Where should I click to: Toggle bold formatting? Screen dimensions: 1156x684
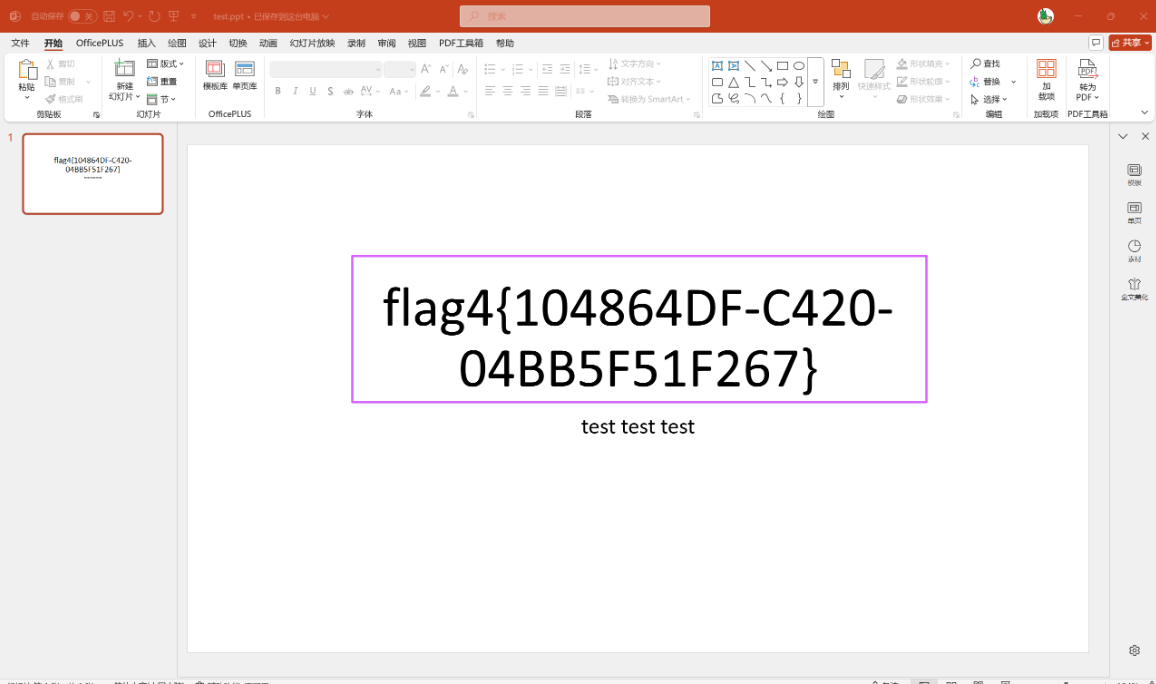click(x=278, y=91)
